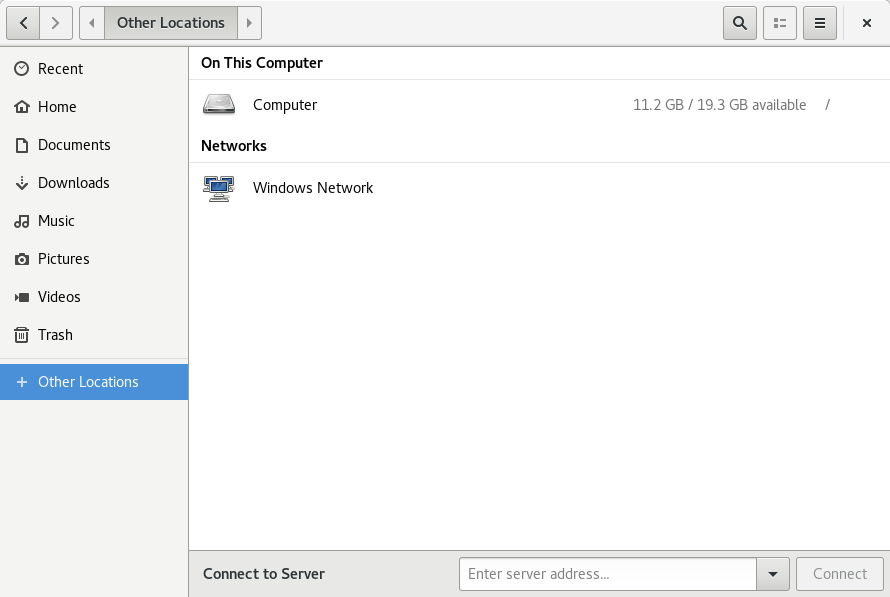890x597 pixels.
Task: Open the Windows Network icon
Action: coord(219,188)
